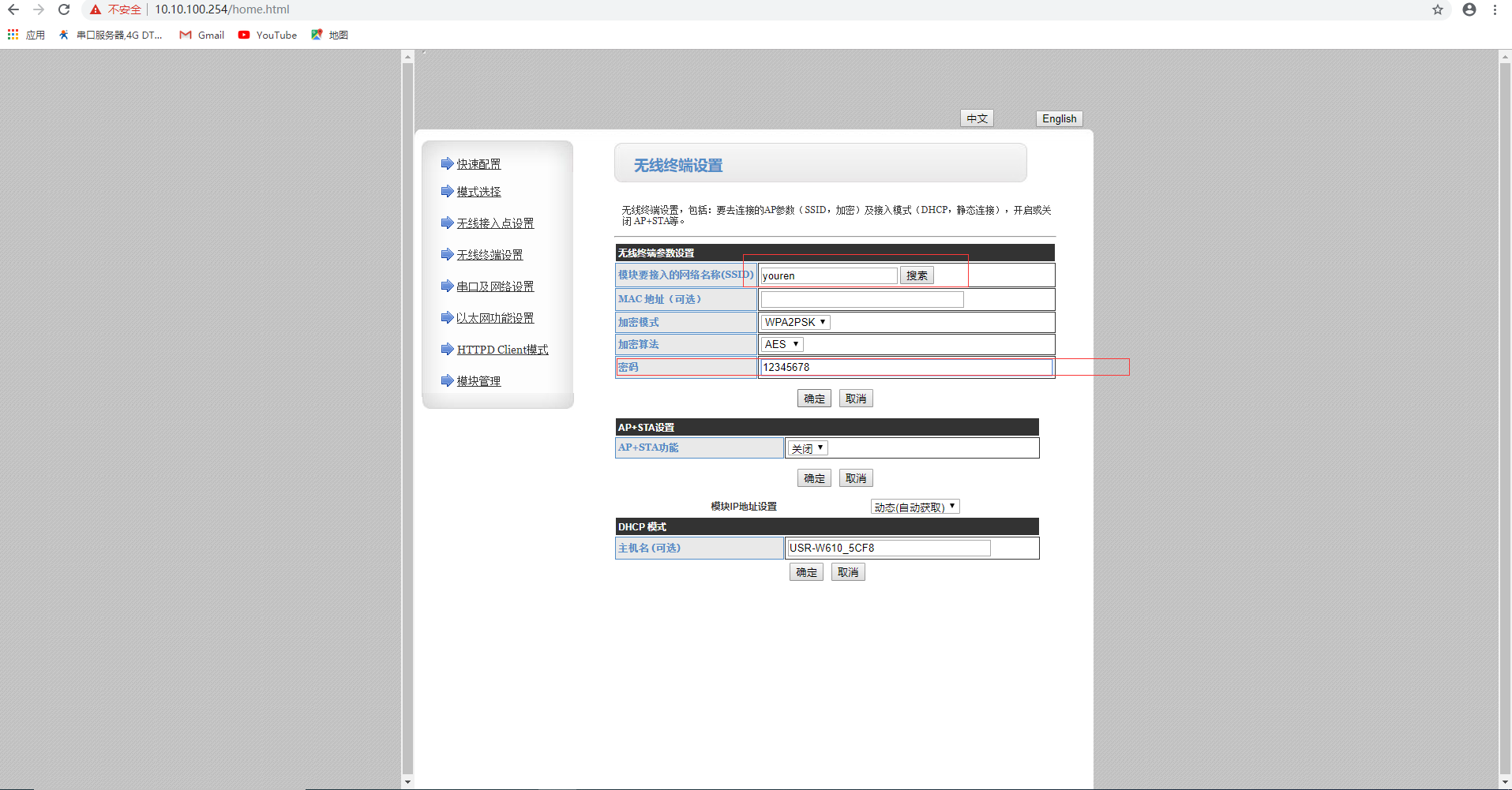
Task: Expand the AES encryption algorithm dropdown
Action: tap(782, 344)
